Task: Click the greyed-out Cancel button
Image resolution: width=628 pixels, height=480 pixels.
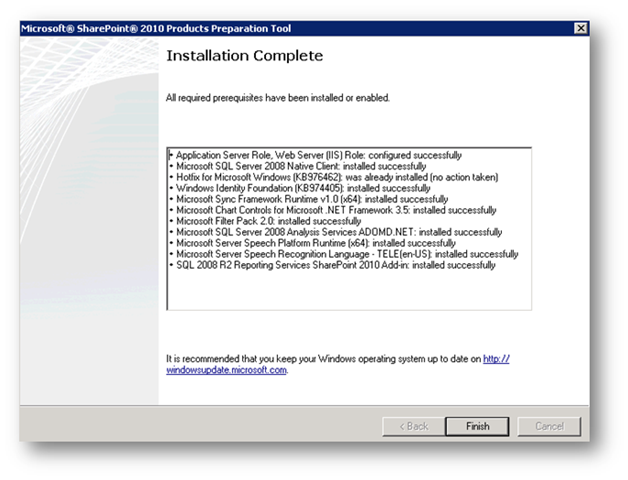Action: coord(549,426)
